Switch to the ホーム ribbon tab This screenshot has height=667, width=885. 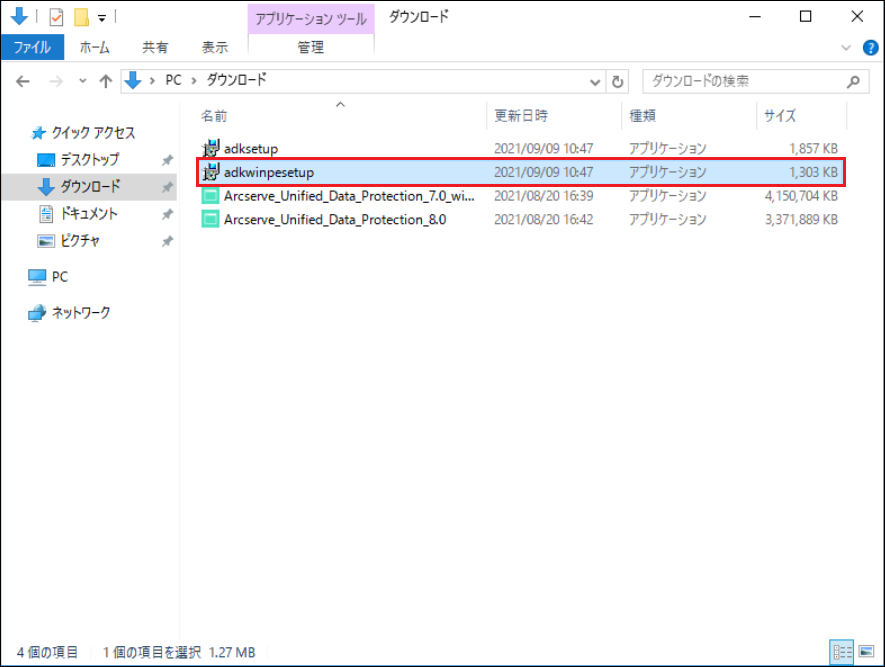tap(94, 47)
